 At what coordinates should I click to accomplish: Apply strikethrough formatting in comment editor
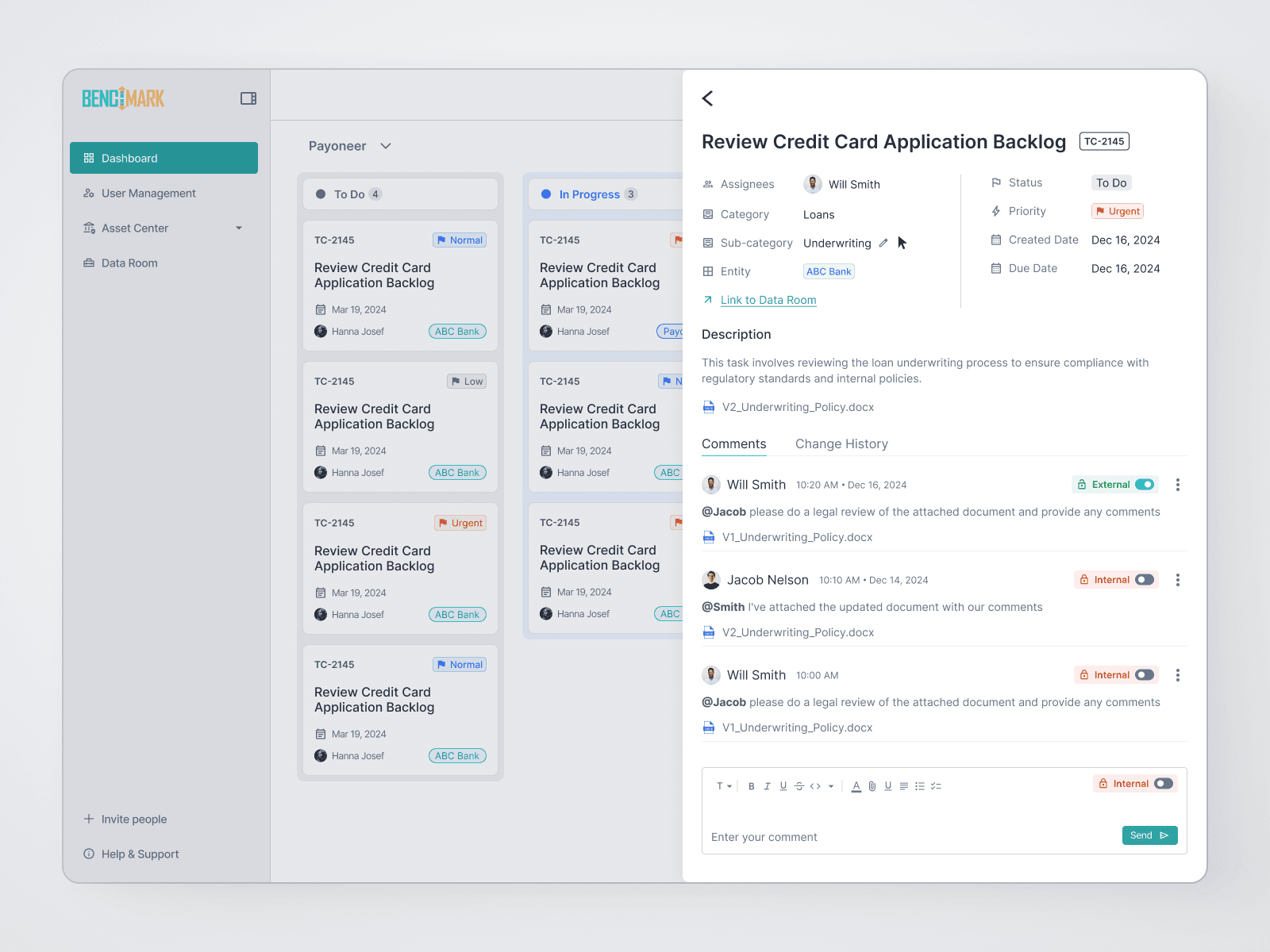pyautogui.click(x=799, y=786)
